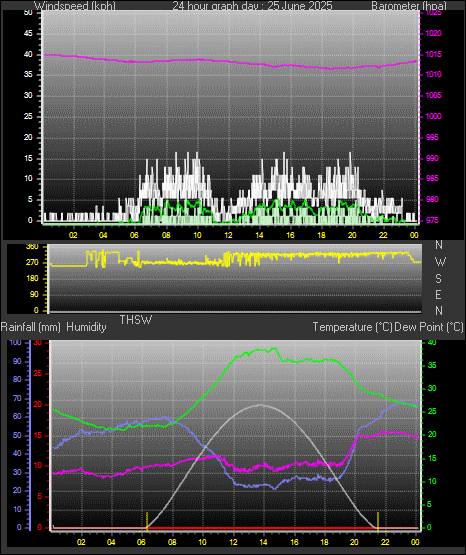Click the Dew Point (°C) label
This screenshot has width=466, height=555.
point(429,327)
